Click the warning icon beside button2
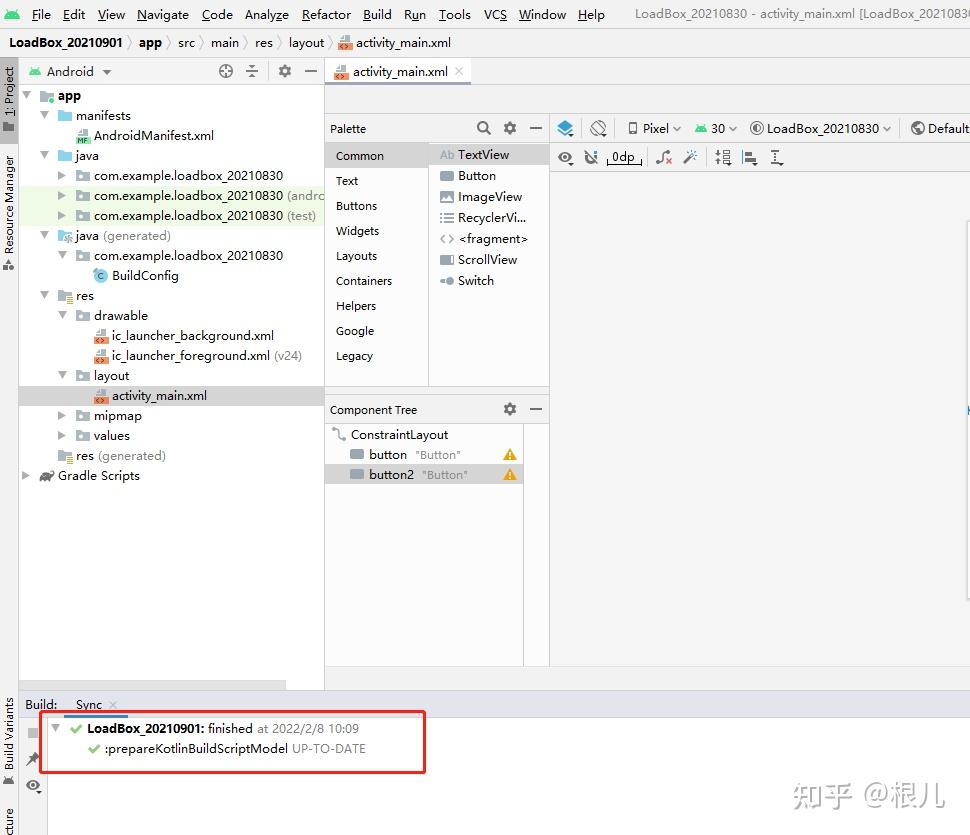This screenshot has height=835, width=970. click(509, 474)
